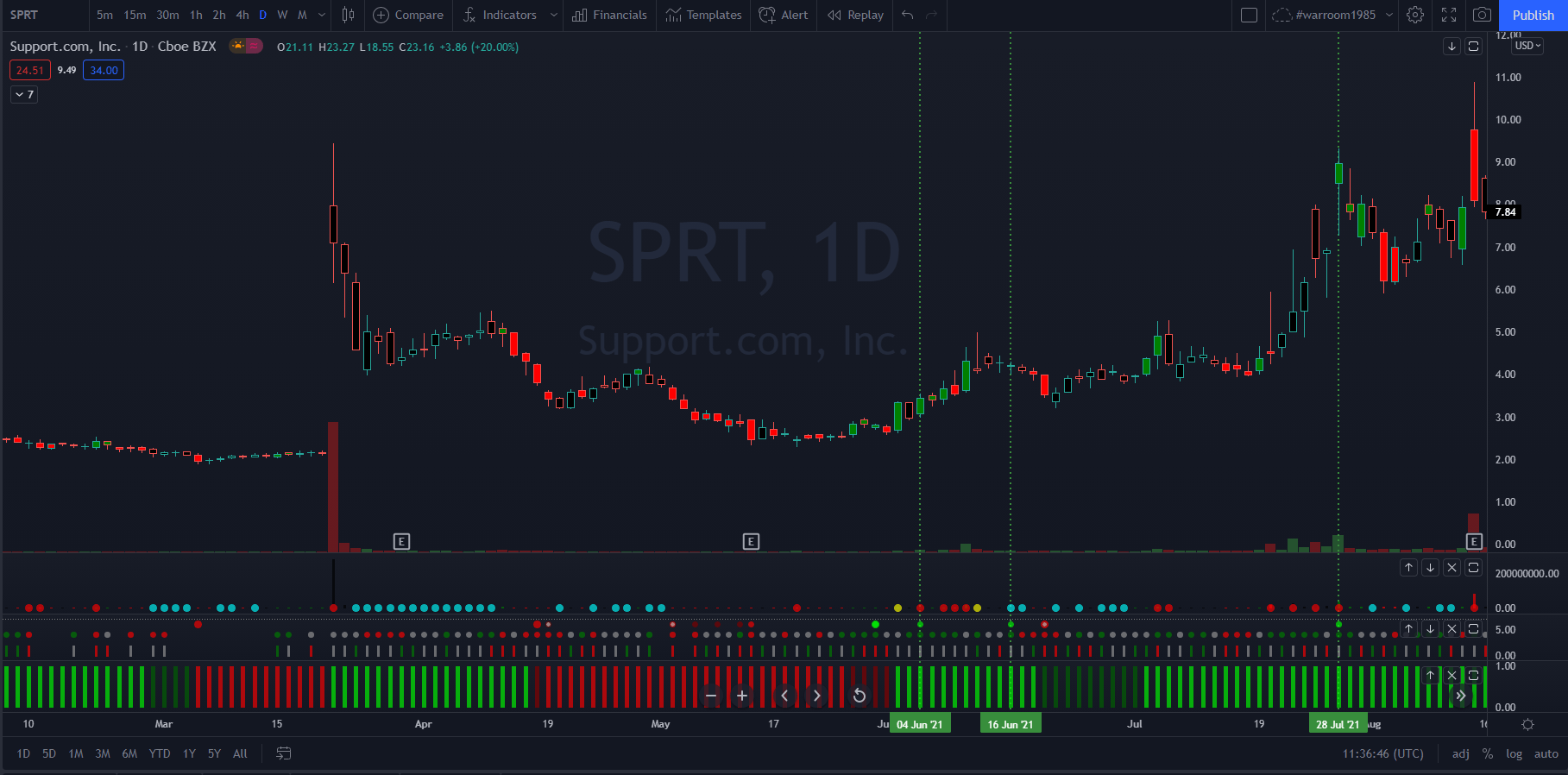Create an Alert

(784, 15)
